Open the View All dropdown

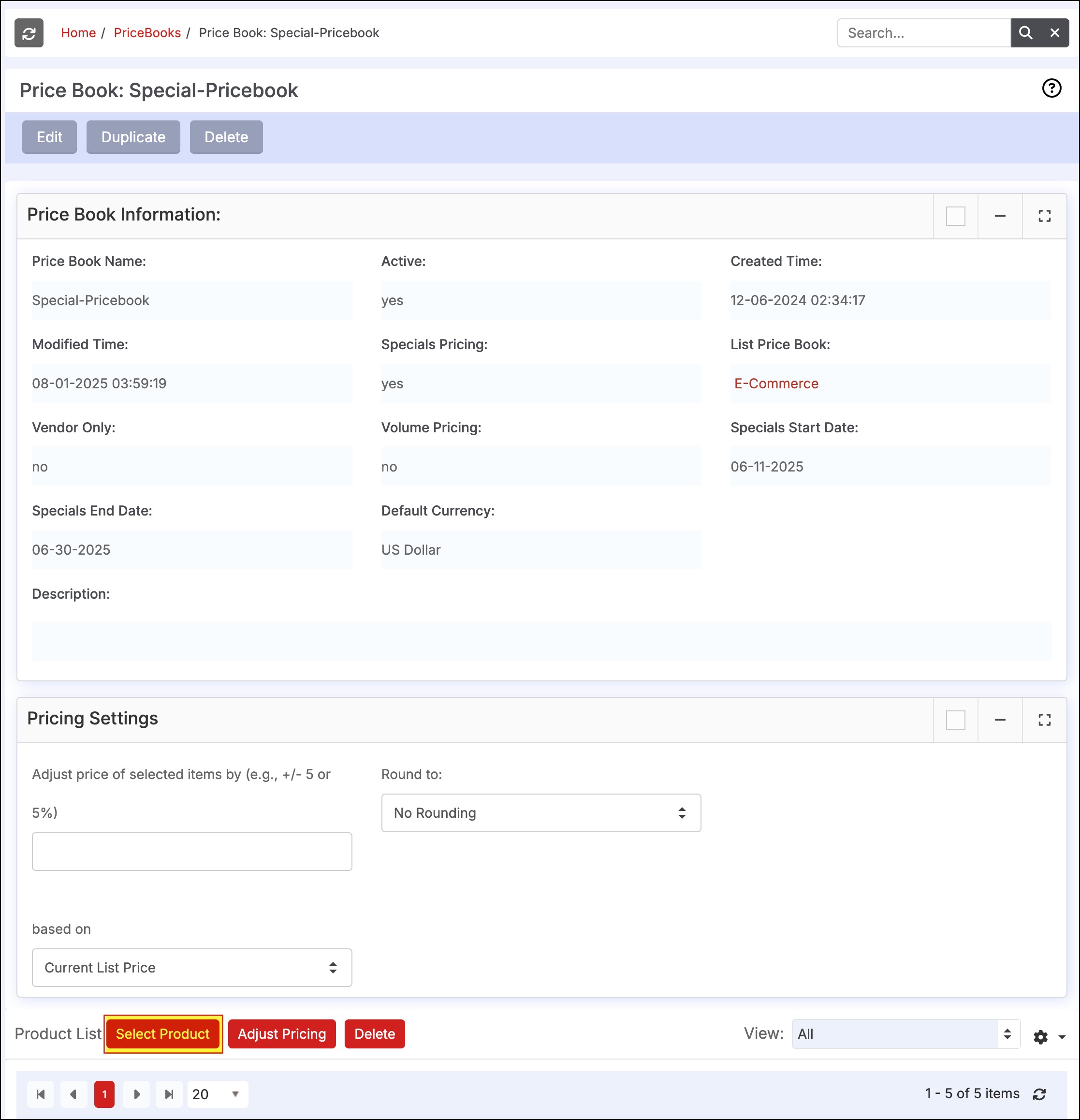(906, 1034)
